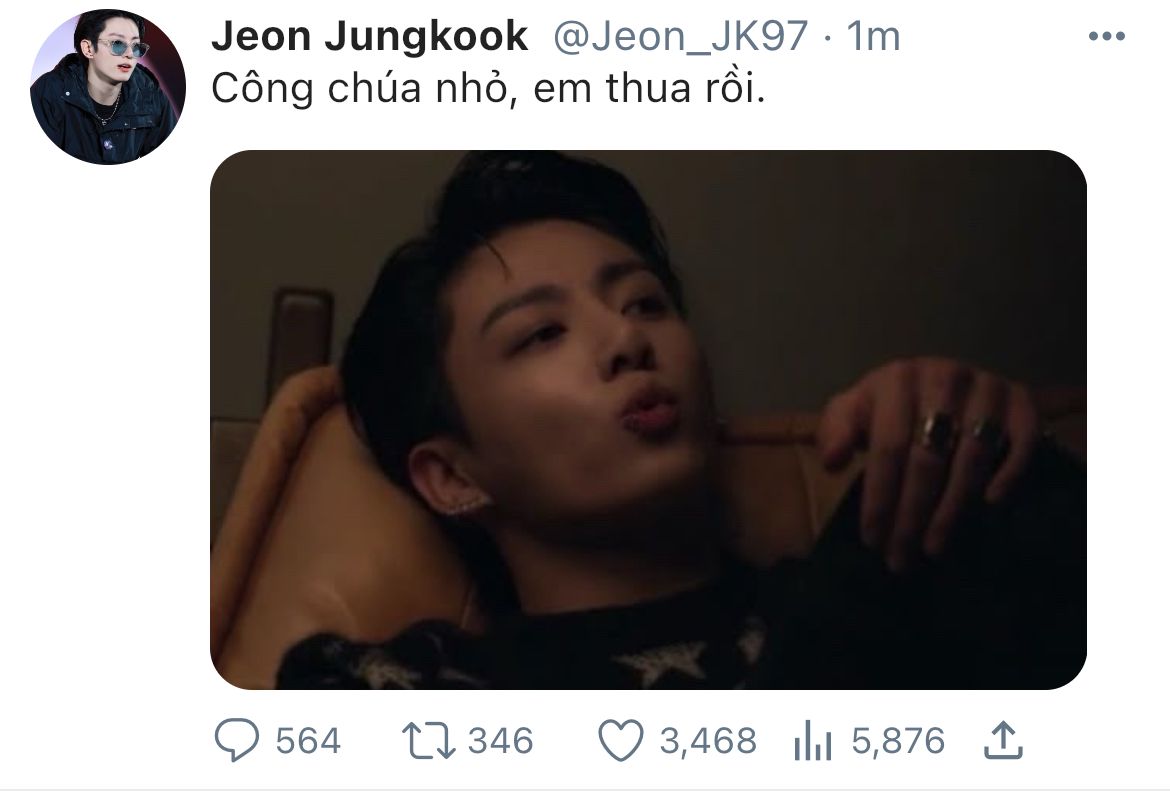1170x791 pixels.
Task: Open Jeon Jungkook's round profile avatar
Action: [x=107, y=87]
